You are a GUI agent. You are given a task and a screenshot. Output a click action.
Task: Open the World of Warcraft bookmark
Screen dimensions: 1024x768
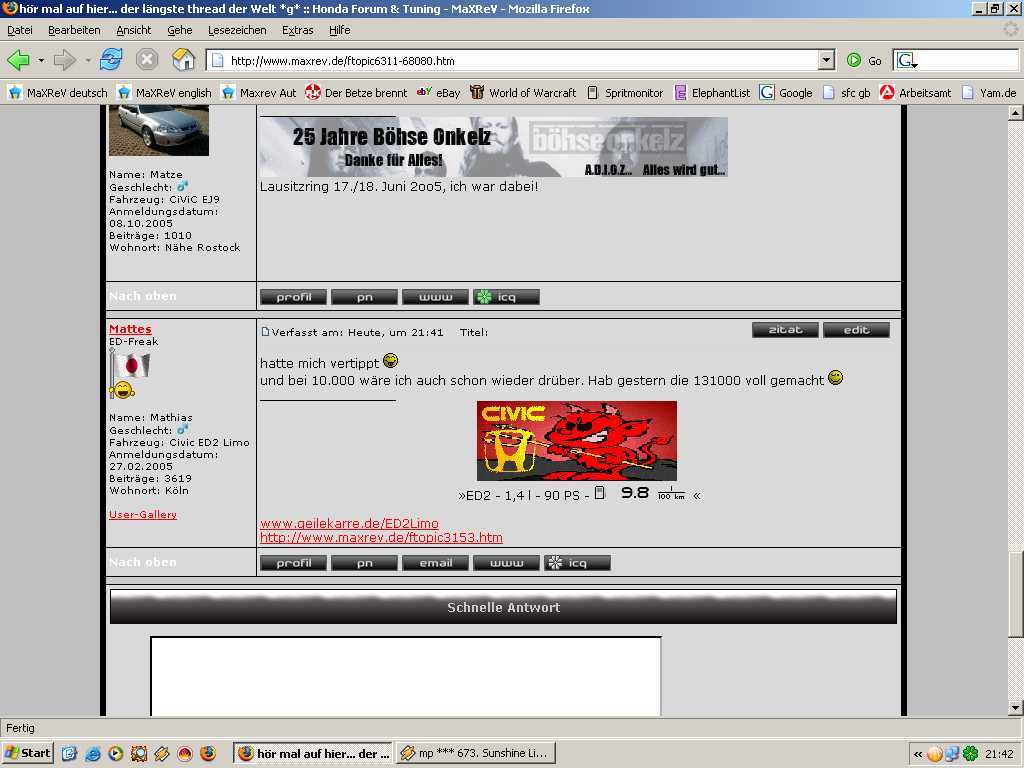coord(523,93)
